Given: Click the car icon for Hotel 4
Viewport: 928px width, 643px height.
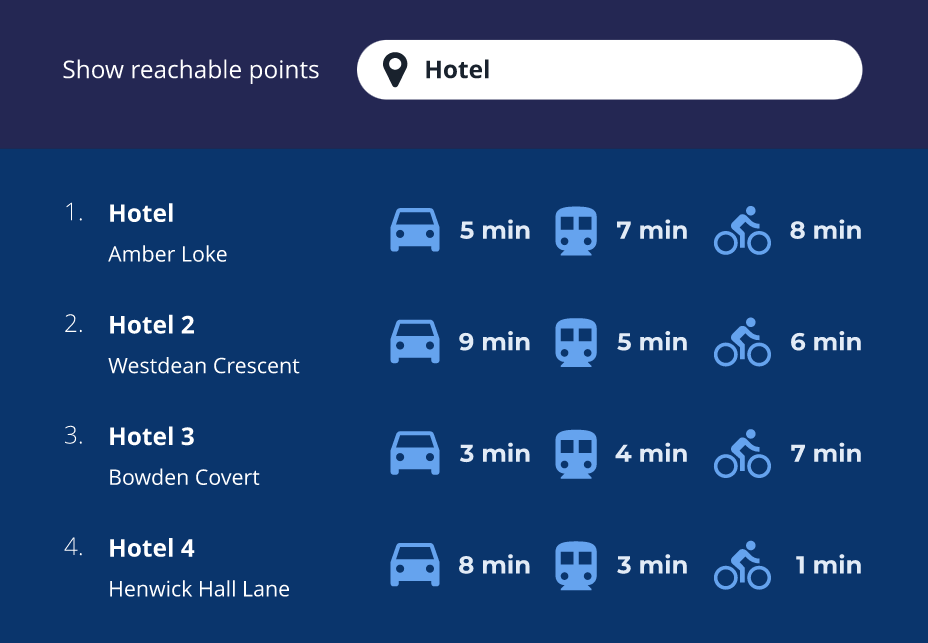Looking at the screenshot, I should 414,565.
